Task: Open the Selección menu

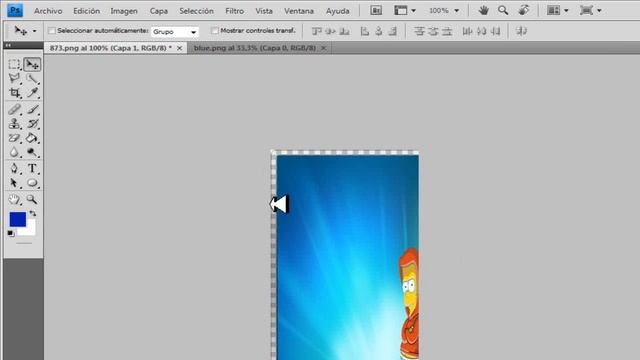Action: [196, 11]
